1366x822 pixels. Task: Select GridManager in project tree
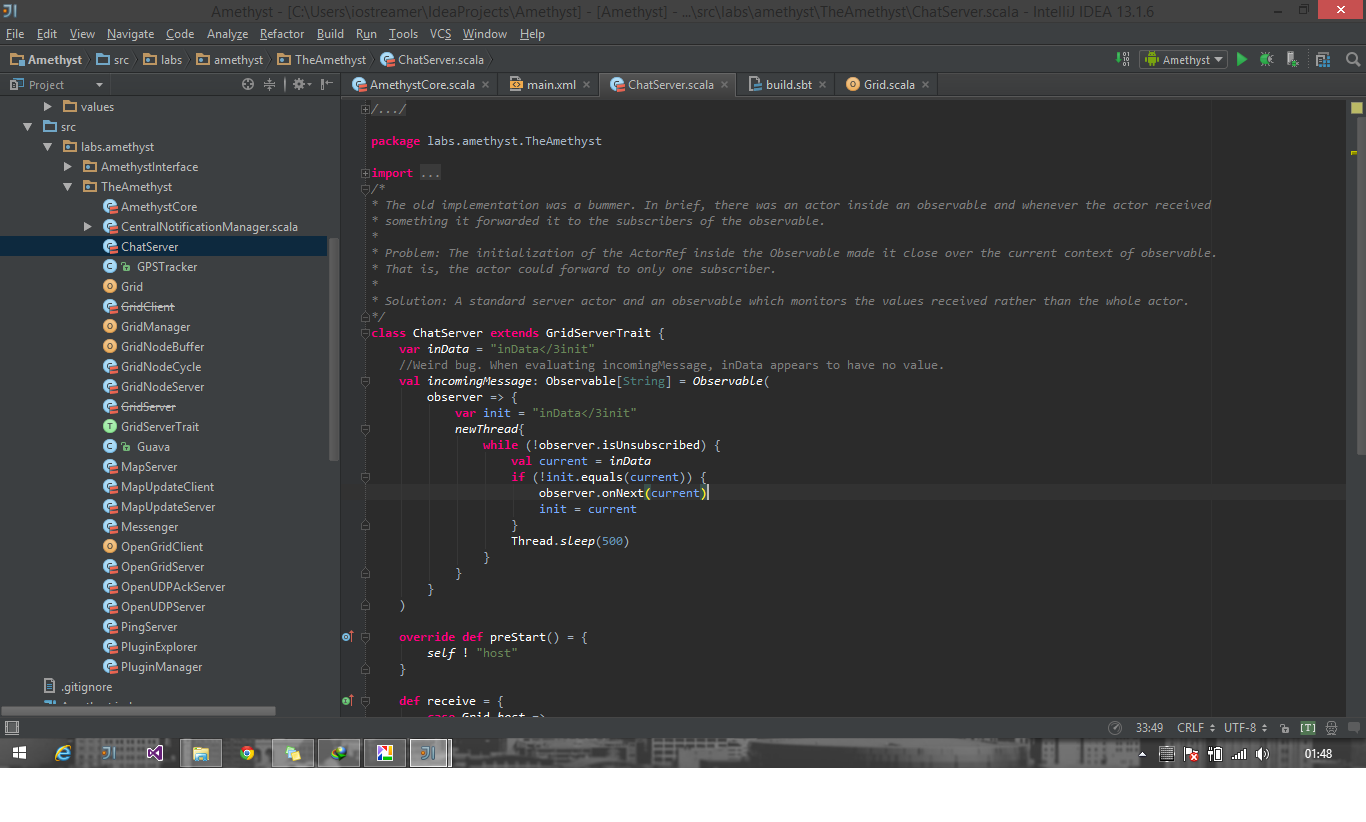point(155,327)
